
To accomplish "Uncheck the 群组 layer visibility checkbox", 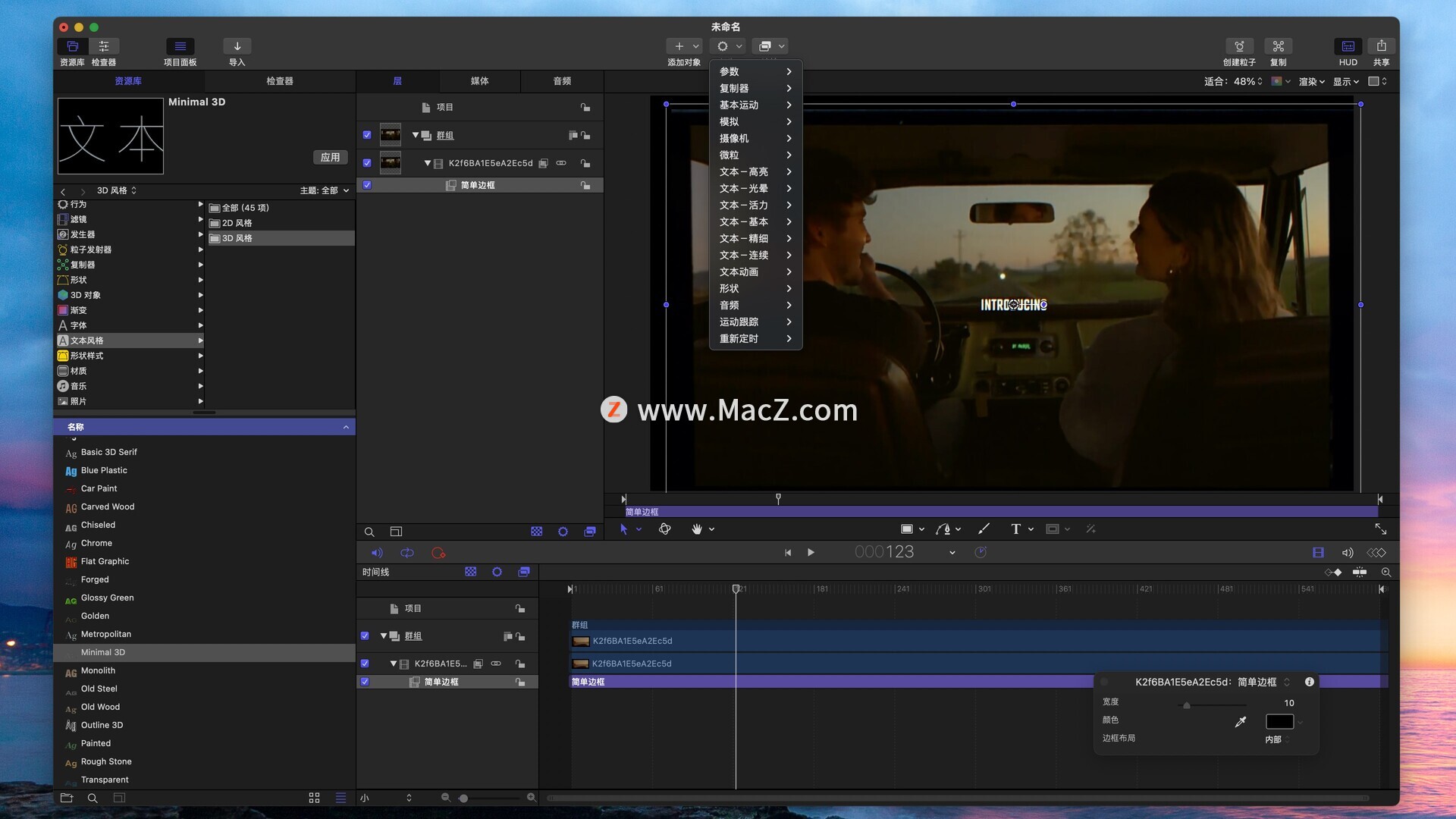I will coord(367,135).
